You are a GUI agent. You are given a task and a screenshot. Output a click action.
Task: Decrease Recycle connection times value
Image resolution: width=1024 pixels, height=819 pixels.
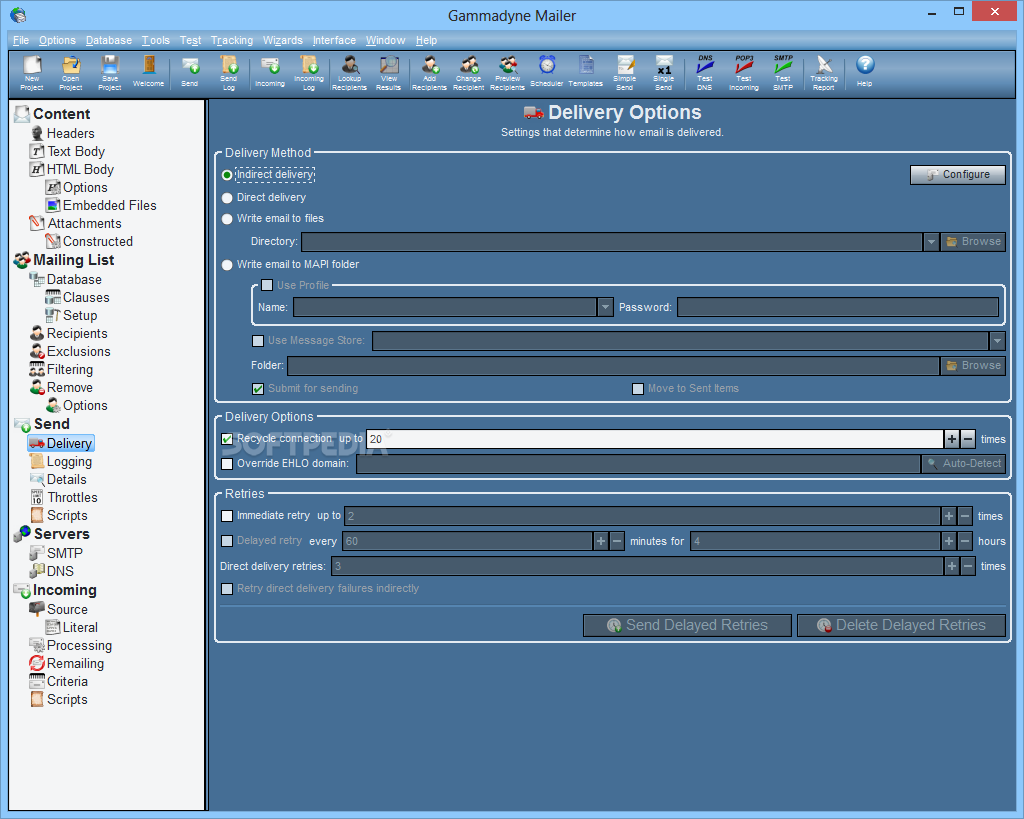(x=968, y=439)
